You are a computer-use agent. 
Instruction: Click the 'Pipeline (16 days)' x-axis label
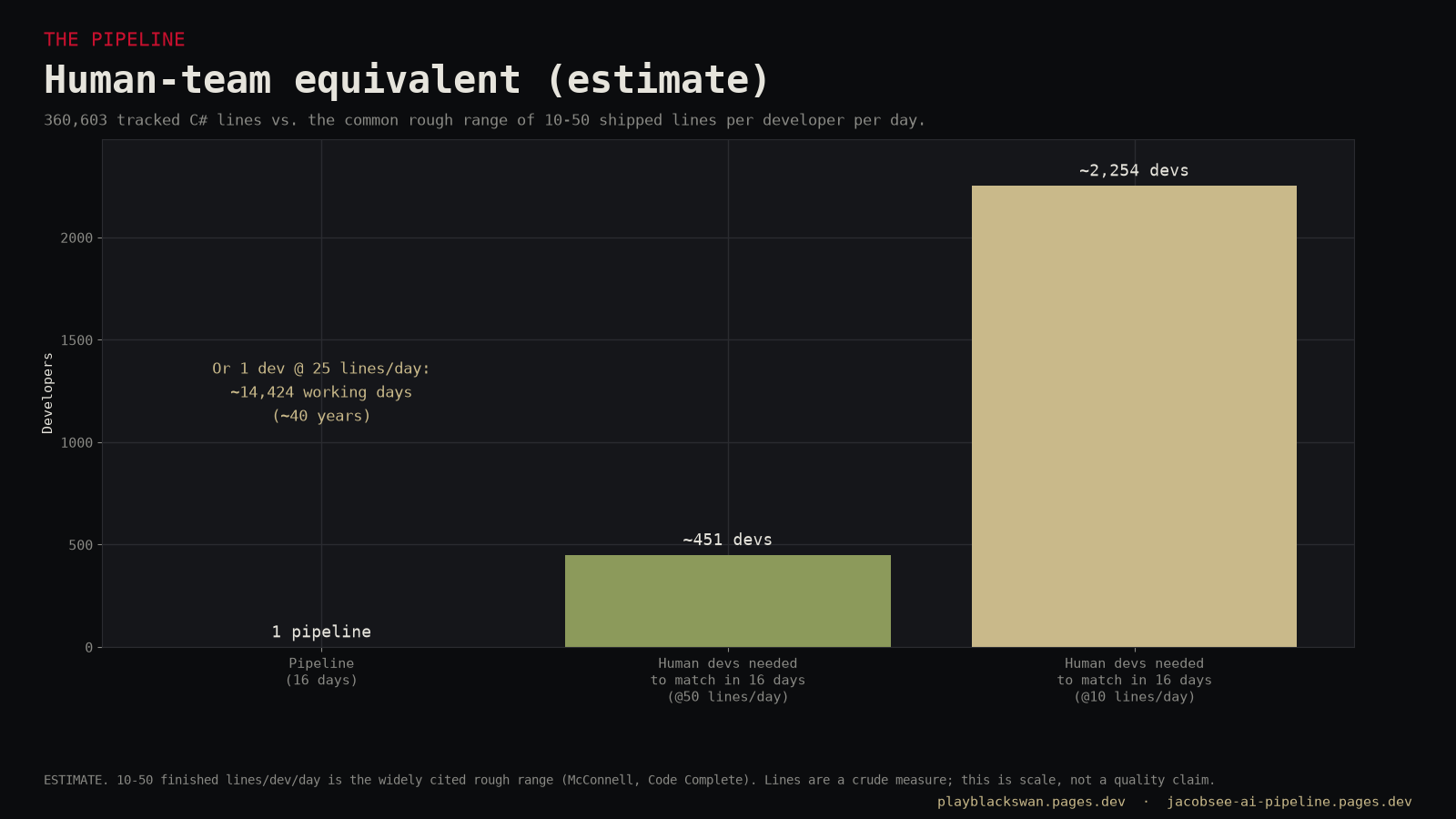321,672
